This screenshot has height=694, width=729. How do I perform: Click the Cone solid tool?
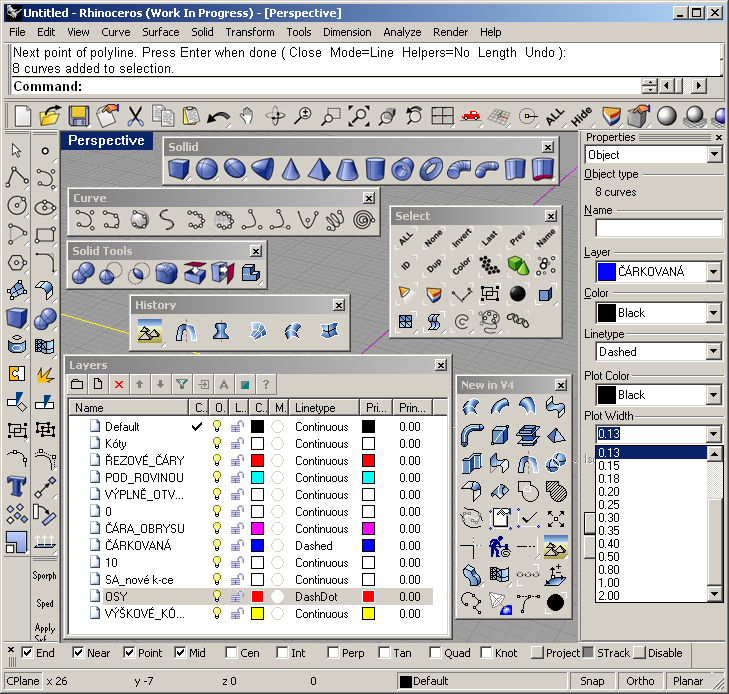tap(291, 169)
